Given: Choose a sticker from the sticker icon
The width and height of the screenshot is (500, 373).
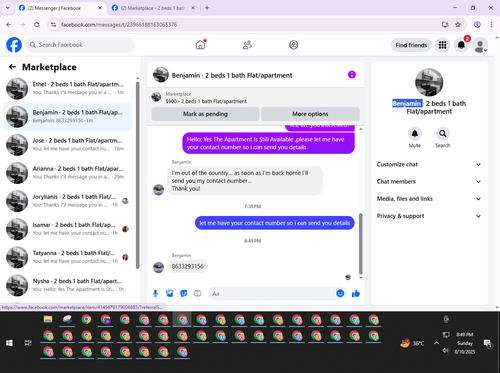Looking at the screenshot, I should point(184,293).
